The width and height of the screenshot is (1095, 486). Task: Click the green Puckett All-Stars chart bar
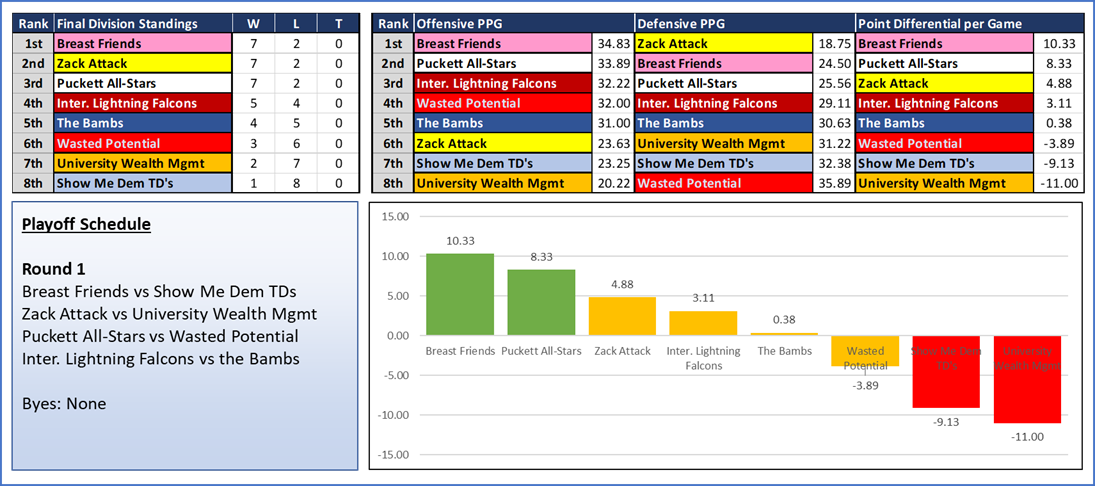tap(539, 302)
